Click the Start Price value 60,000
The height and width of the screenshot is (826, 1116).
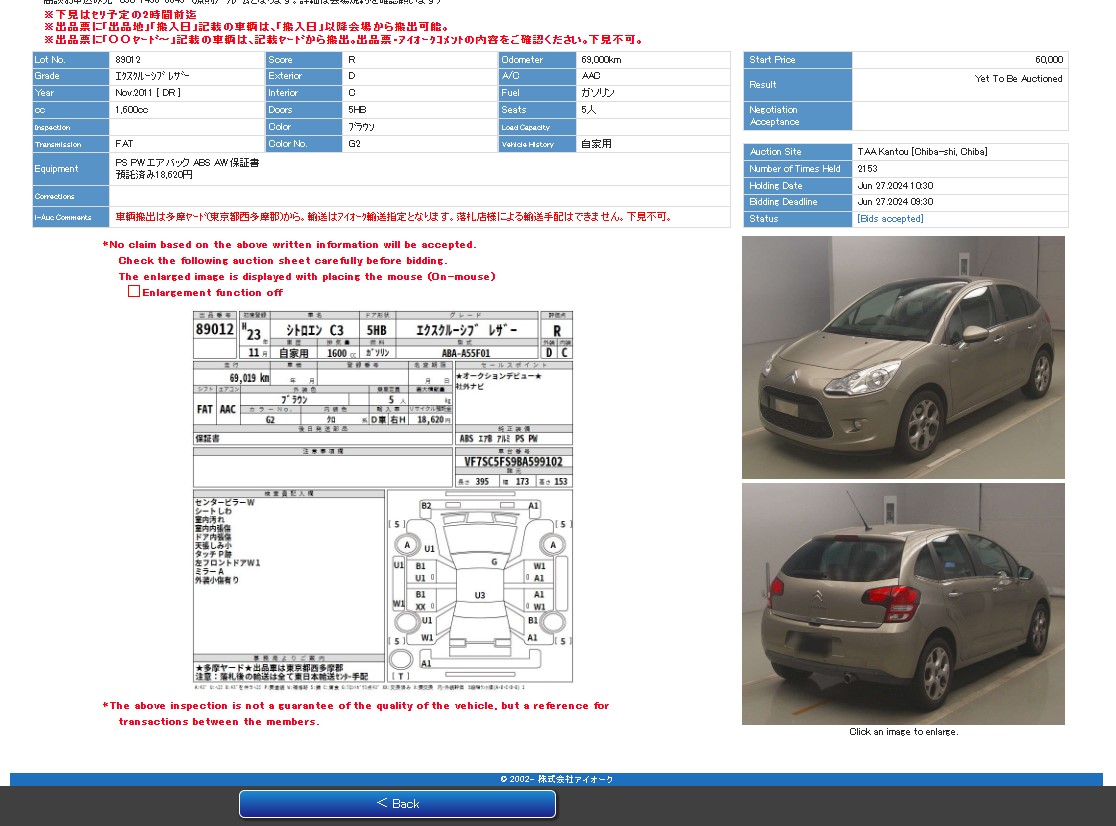pyautogui.click(x=1049, y=60)
